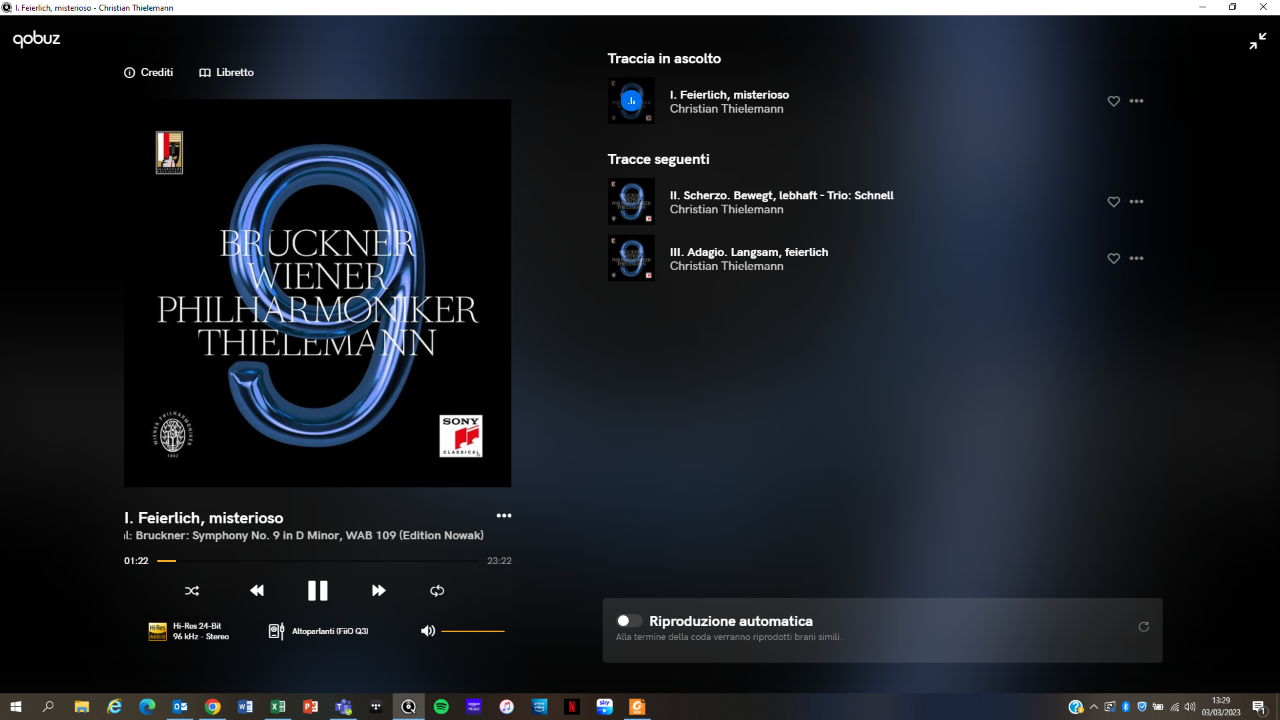Go back to previous track

[x=257, y=591]
